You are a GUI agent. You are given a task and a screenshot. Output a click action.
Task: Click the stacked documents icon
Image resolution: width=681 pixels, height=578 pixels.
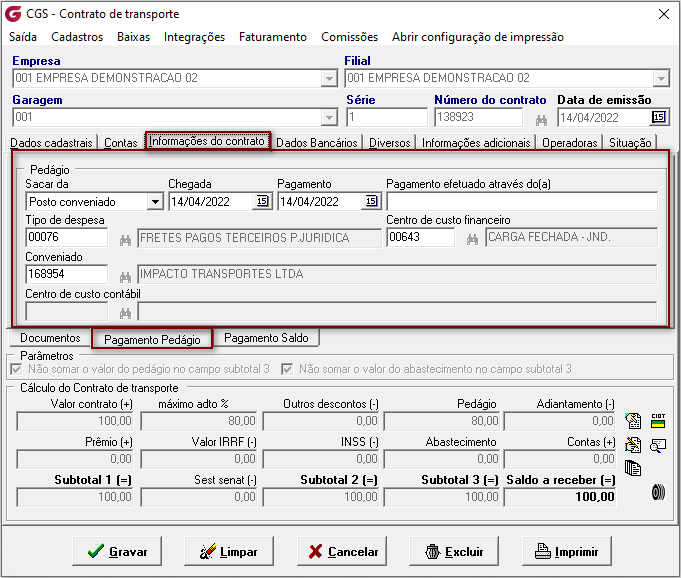click(633, 468)
